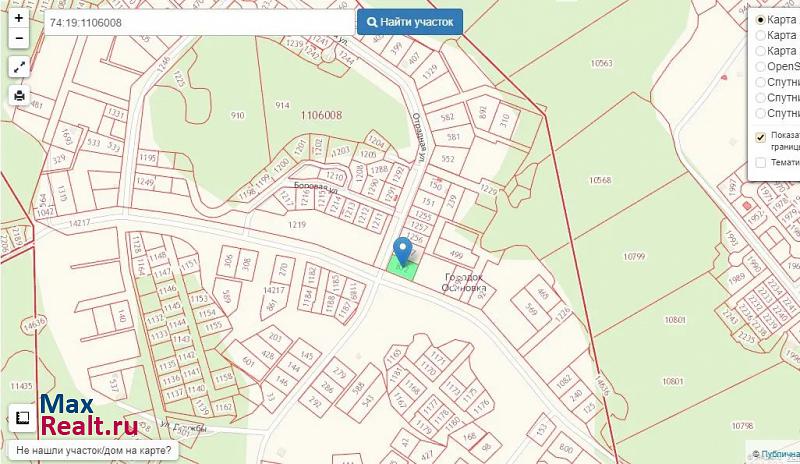Screen dimensions: 800x464
Task: Click the MaxRealt.ru logo
Action: [x=88, y=416]
